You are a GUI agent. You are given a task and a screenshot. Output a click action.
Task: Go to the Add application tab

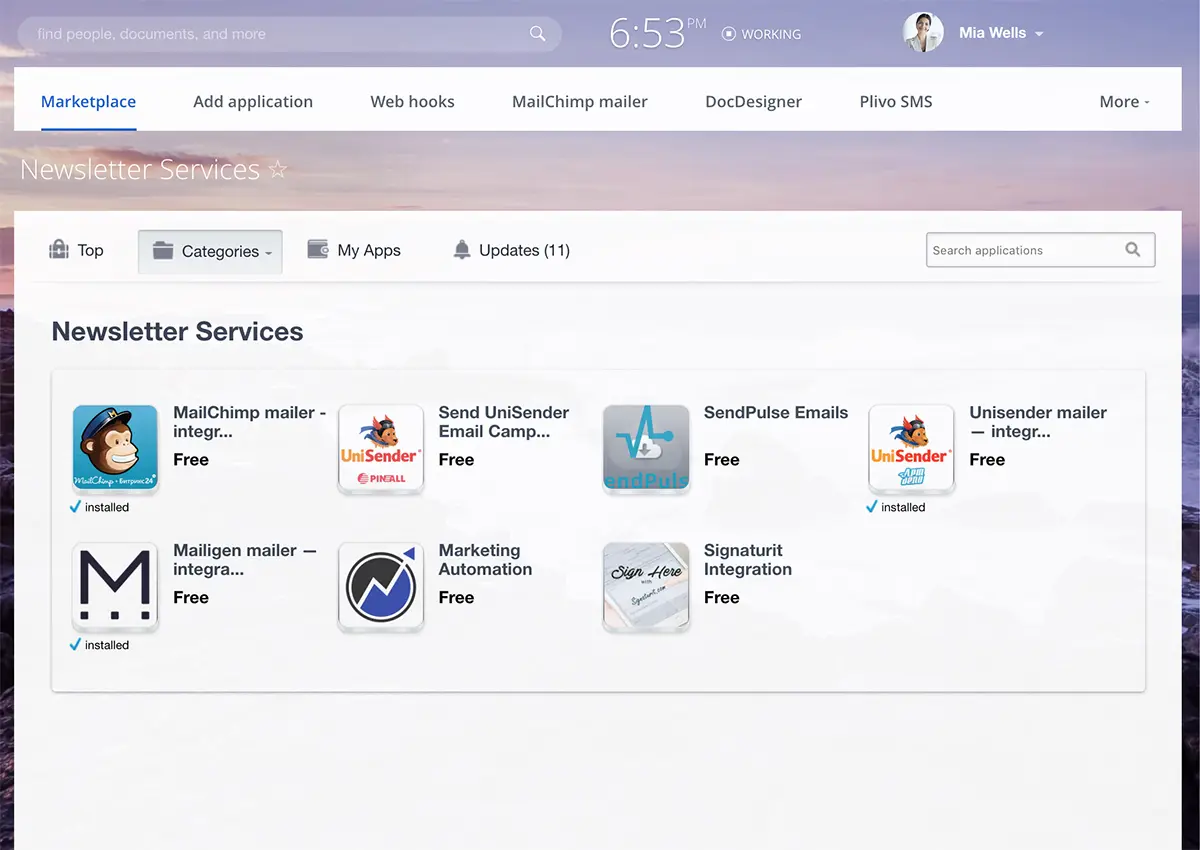pyautogui.click(x=253, y=102)
